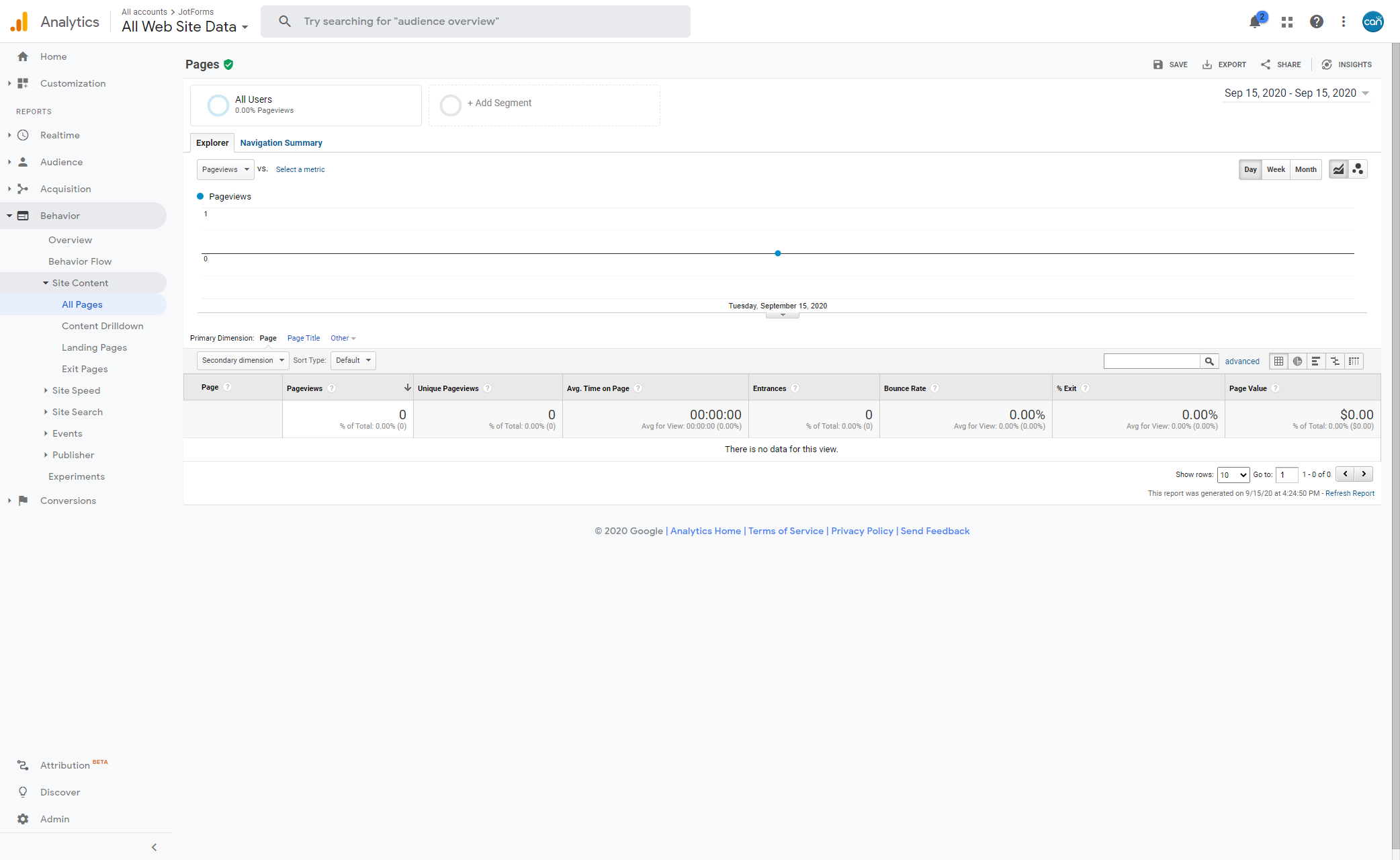Open the Secondary dimension dropdown
Image resolution: width=1400 pixels, height=860 pixels.
click(x=242, y=360)
